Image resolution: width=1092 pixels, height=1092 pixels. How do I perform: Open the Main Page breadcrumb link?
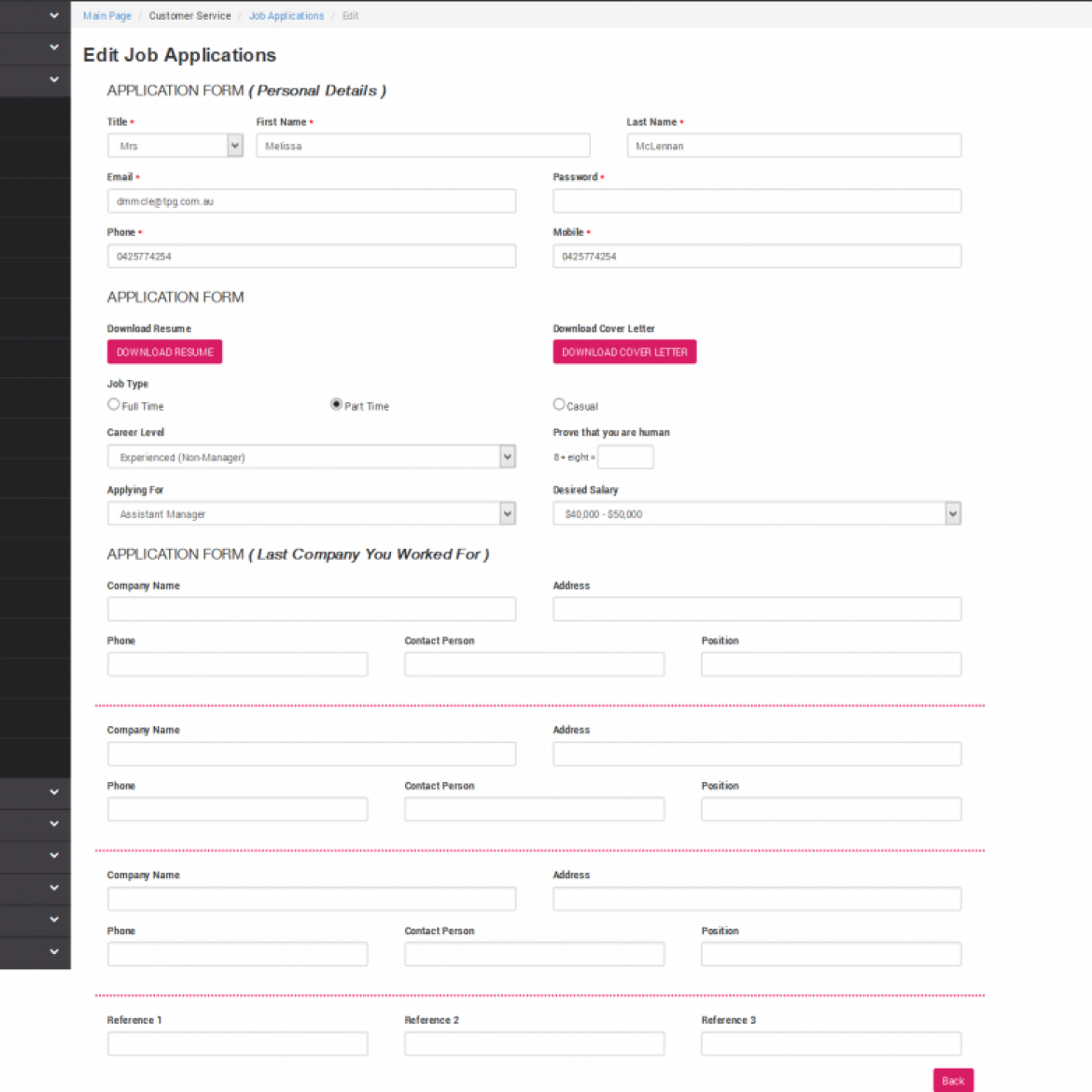pyautogui.click(x=106, y=15)
